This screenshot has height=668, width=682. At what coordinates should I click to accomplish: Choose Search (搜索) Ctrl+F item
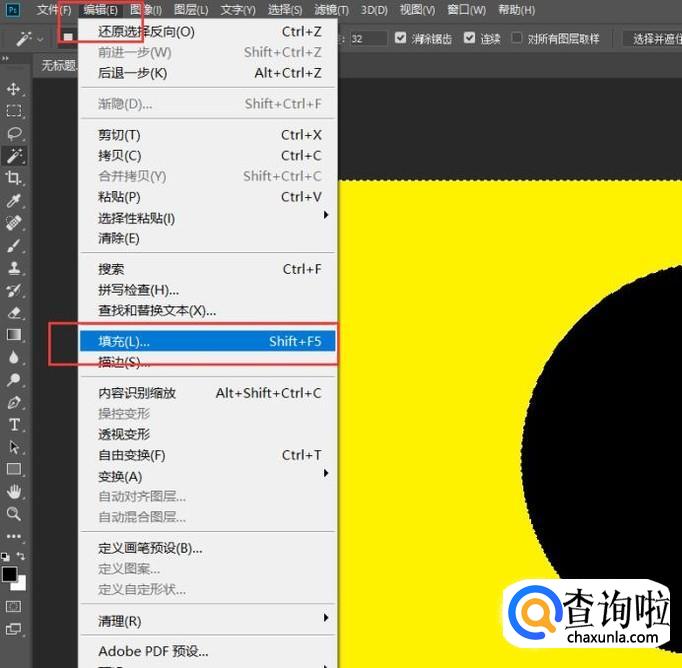(207, 269)
